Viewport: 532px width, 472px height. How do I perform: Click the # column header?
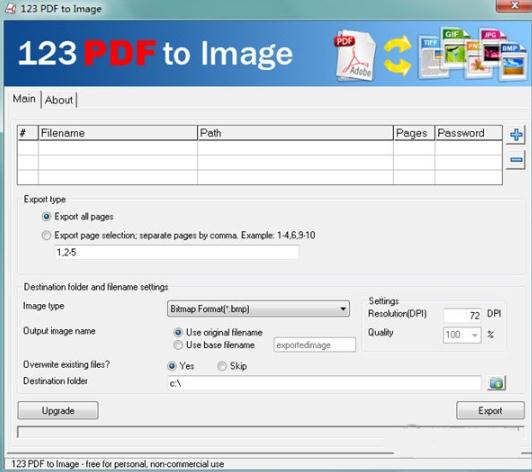click(x=28, y=133)
